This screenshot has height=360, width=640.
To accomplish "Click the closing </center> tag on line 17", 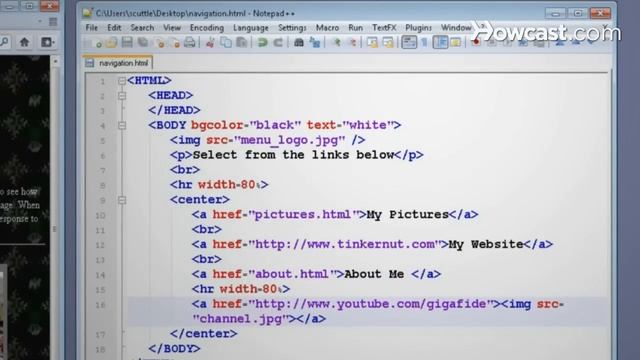I will click(203, 334).
